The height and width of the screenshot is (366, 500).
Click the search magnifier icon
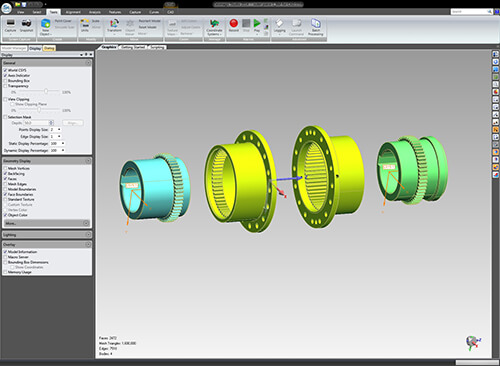pos(489,12)
